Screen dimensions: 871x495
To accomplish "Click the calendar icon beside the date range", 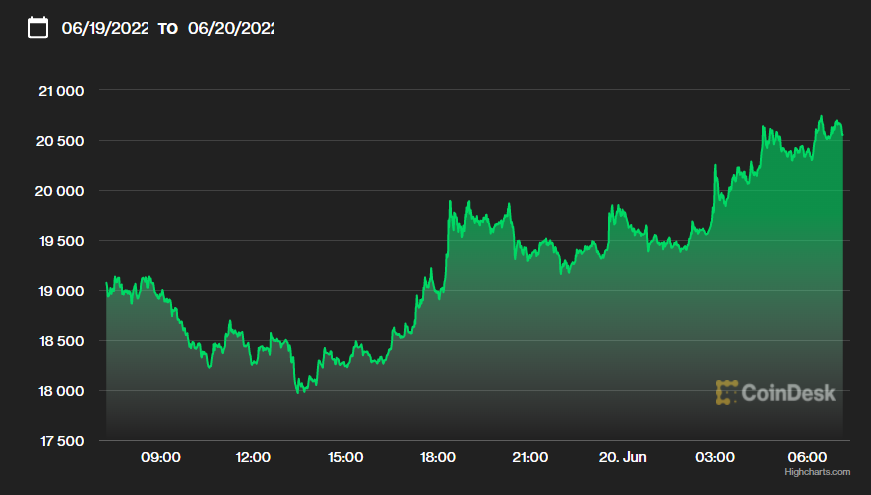I will click(x=38, y=28).
